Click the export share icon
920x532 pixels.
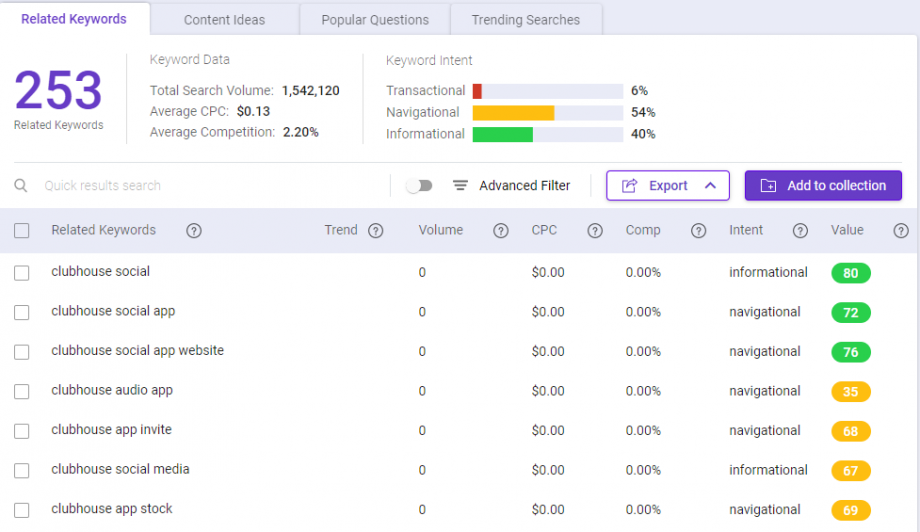[629, 185]
